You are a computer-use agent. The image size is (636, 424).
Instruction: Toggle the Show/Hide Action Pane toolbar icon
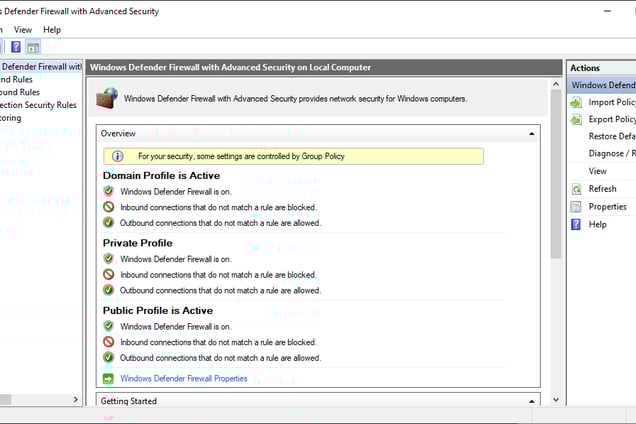pyautogui.click(x=33, y=47)
